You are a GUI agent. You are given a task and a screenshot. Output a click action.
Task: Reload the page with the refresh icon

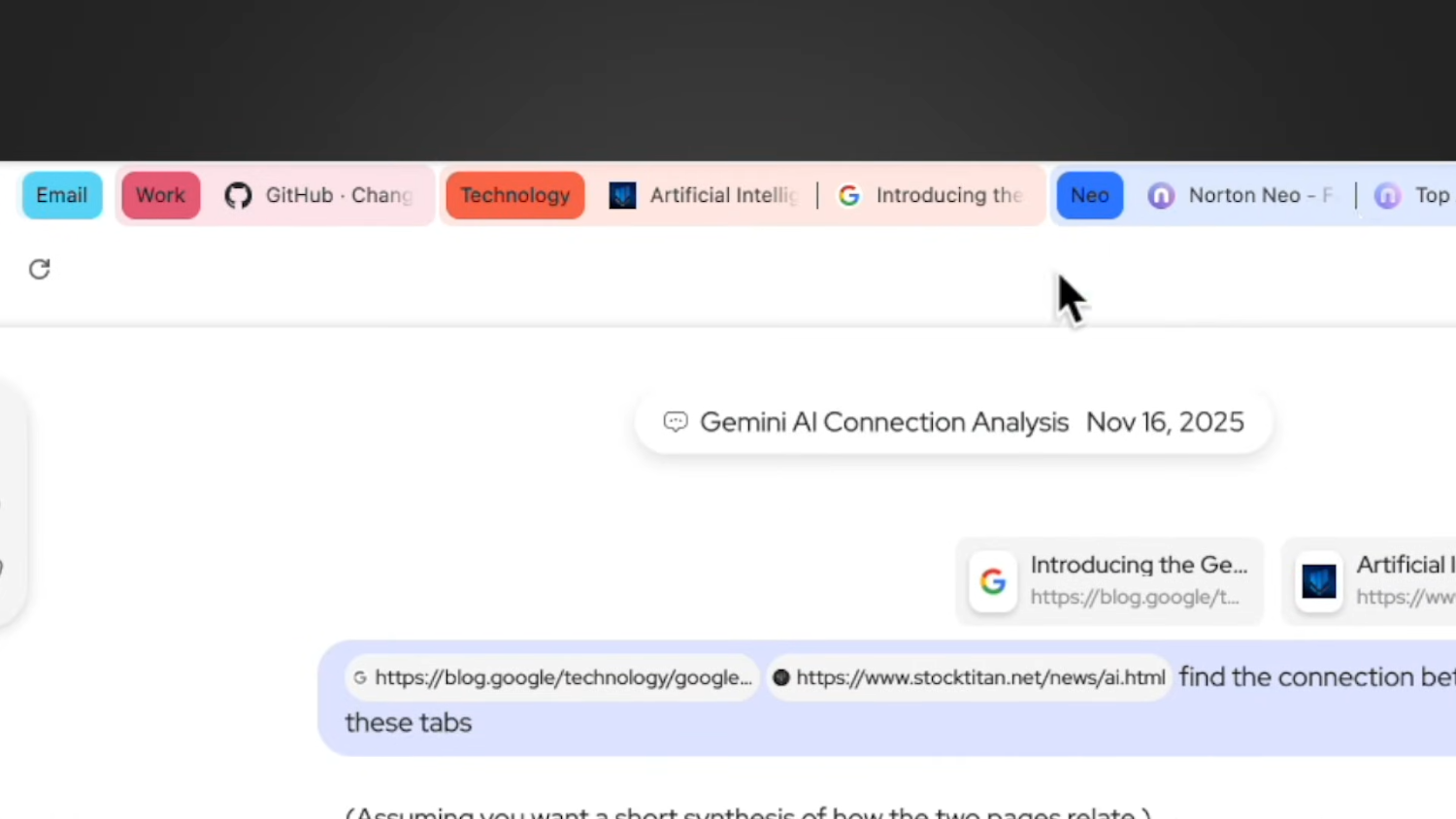coord(39,269)
